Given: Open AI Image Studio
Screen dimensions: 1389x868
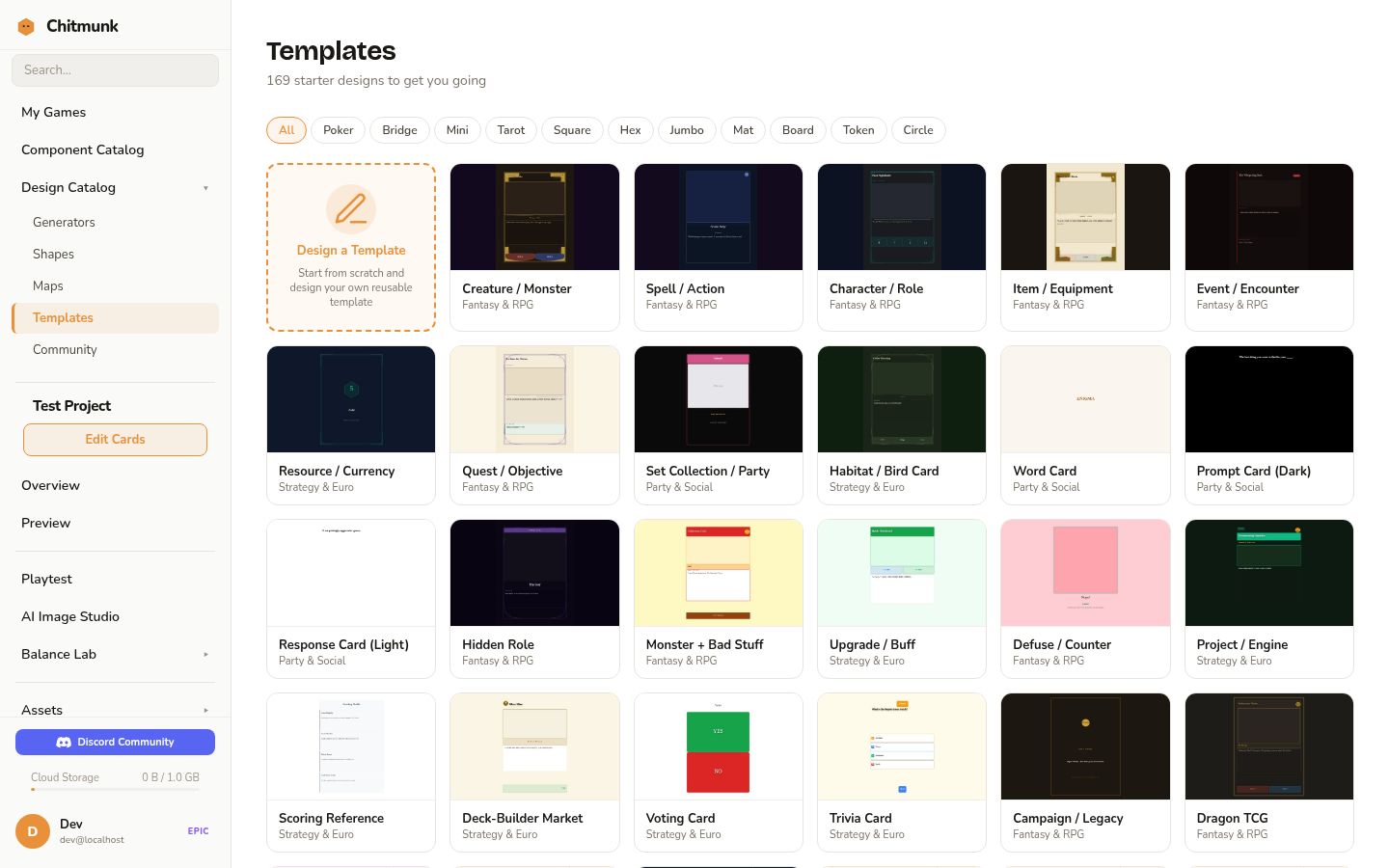Looking at the screenshot, I should click(x=115, y=616).
